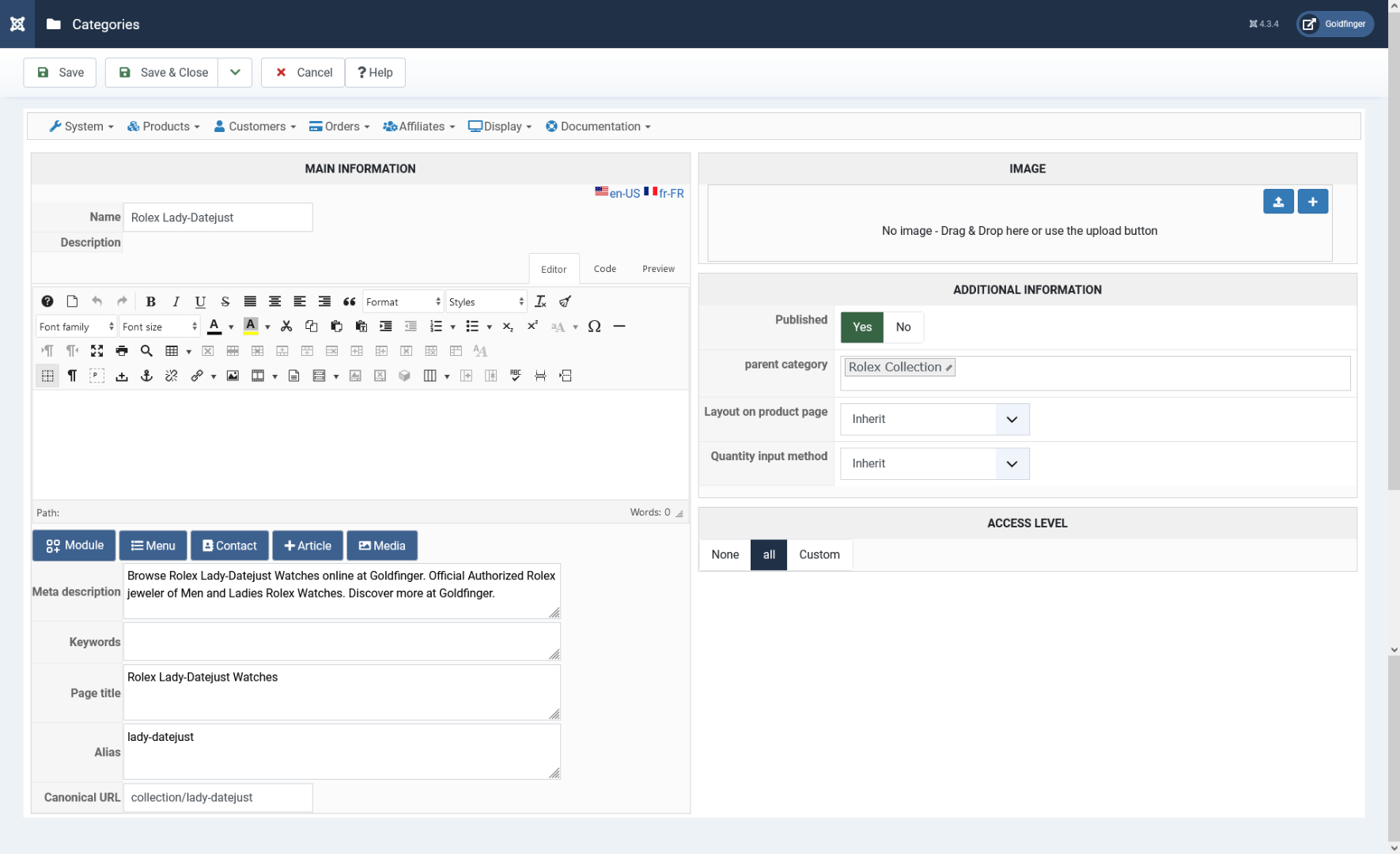Image resolution: width=1400 pixels, height=854 pixels.
Task: Expand Layout on product page dropdown
Action: 934,419
